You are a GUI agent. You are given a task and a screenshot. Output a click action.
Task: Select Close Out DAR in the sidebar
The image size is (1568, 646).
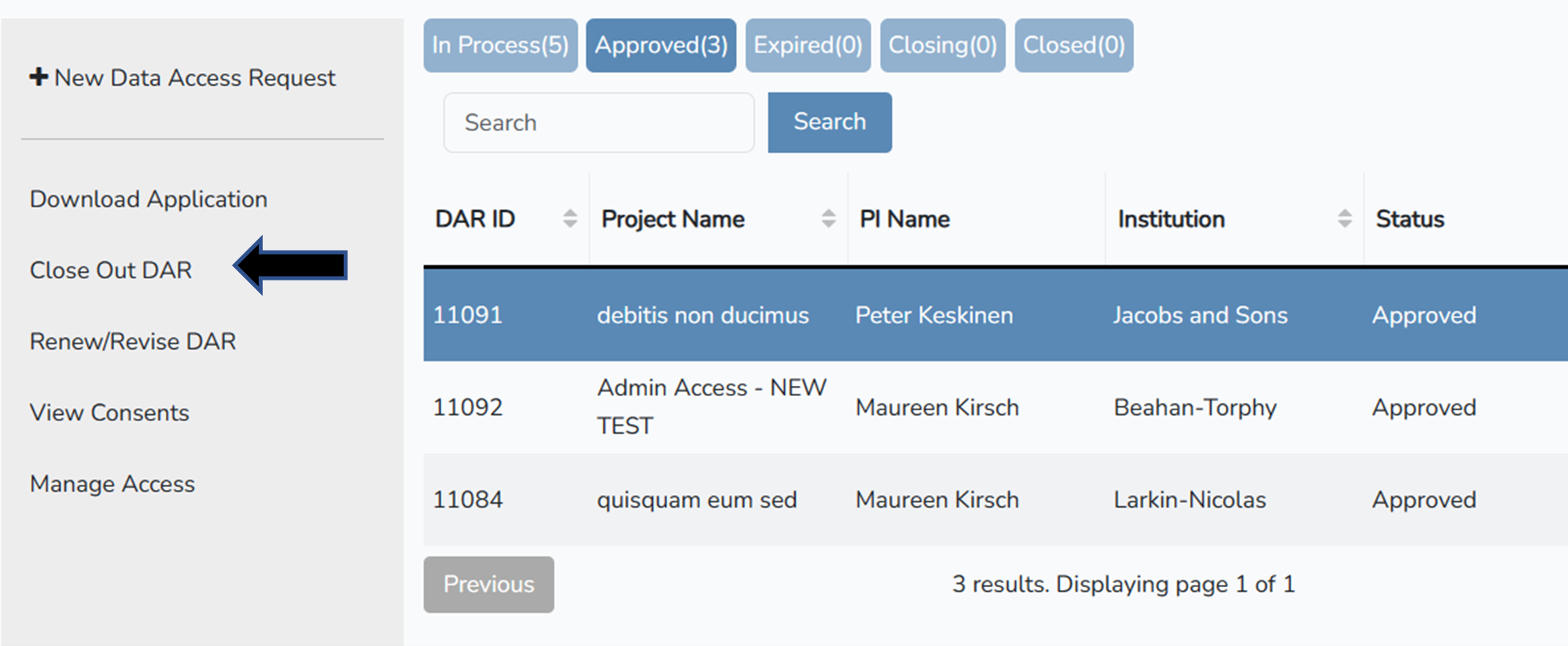coord(111,270)
